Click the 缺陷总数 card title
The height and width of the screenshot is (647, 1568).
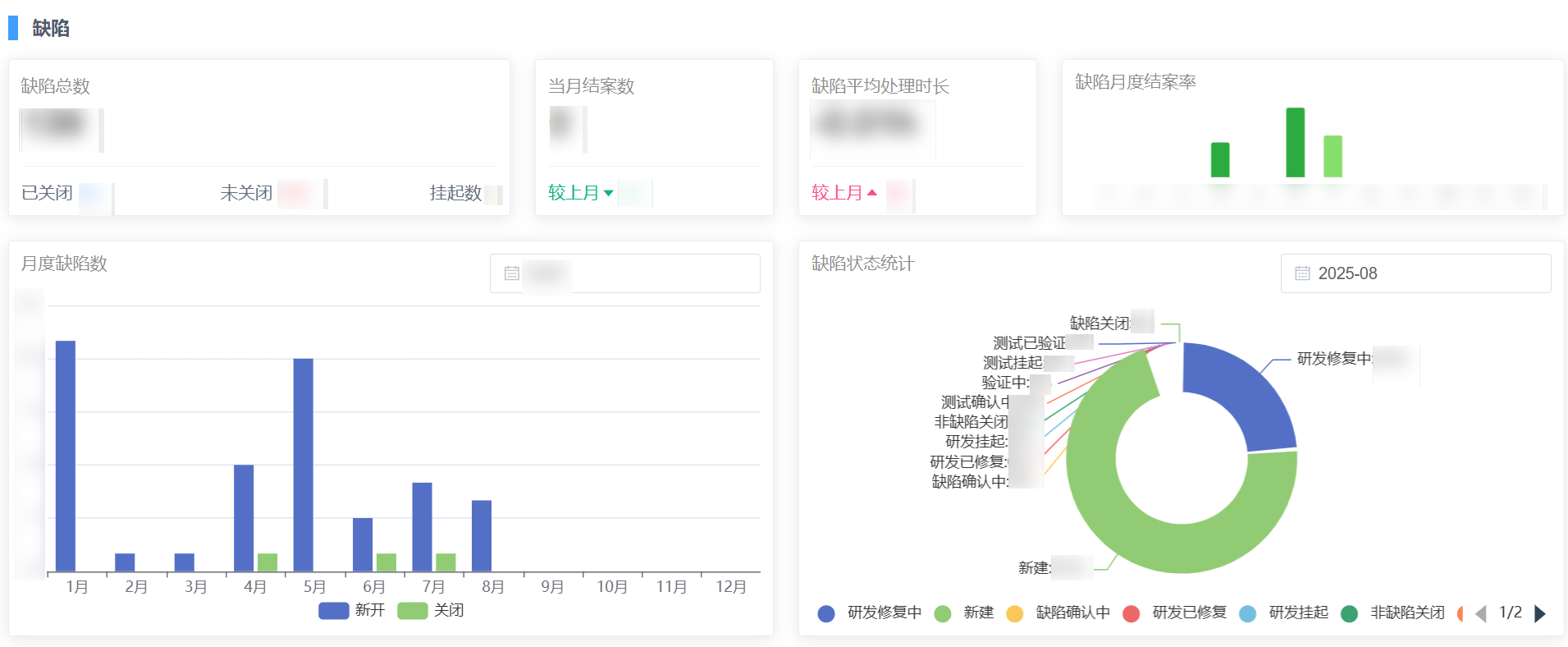(56, 86)
